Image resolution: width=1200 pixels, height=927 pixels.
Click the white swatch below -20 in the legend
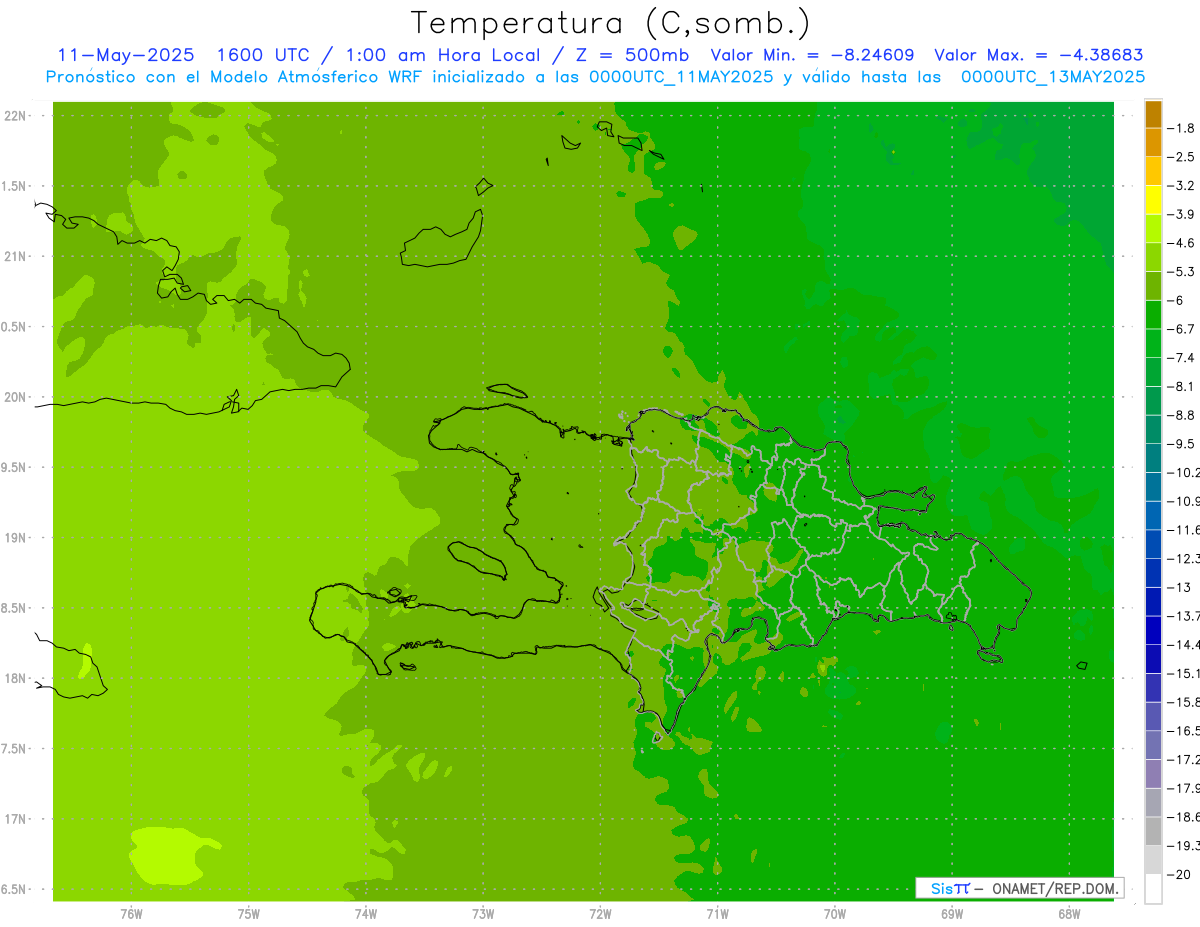1153,888
